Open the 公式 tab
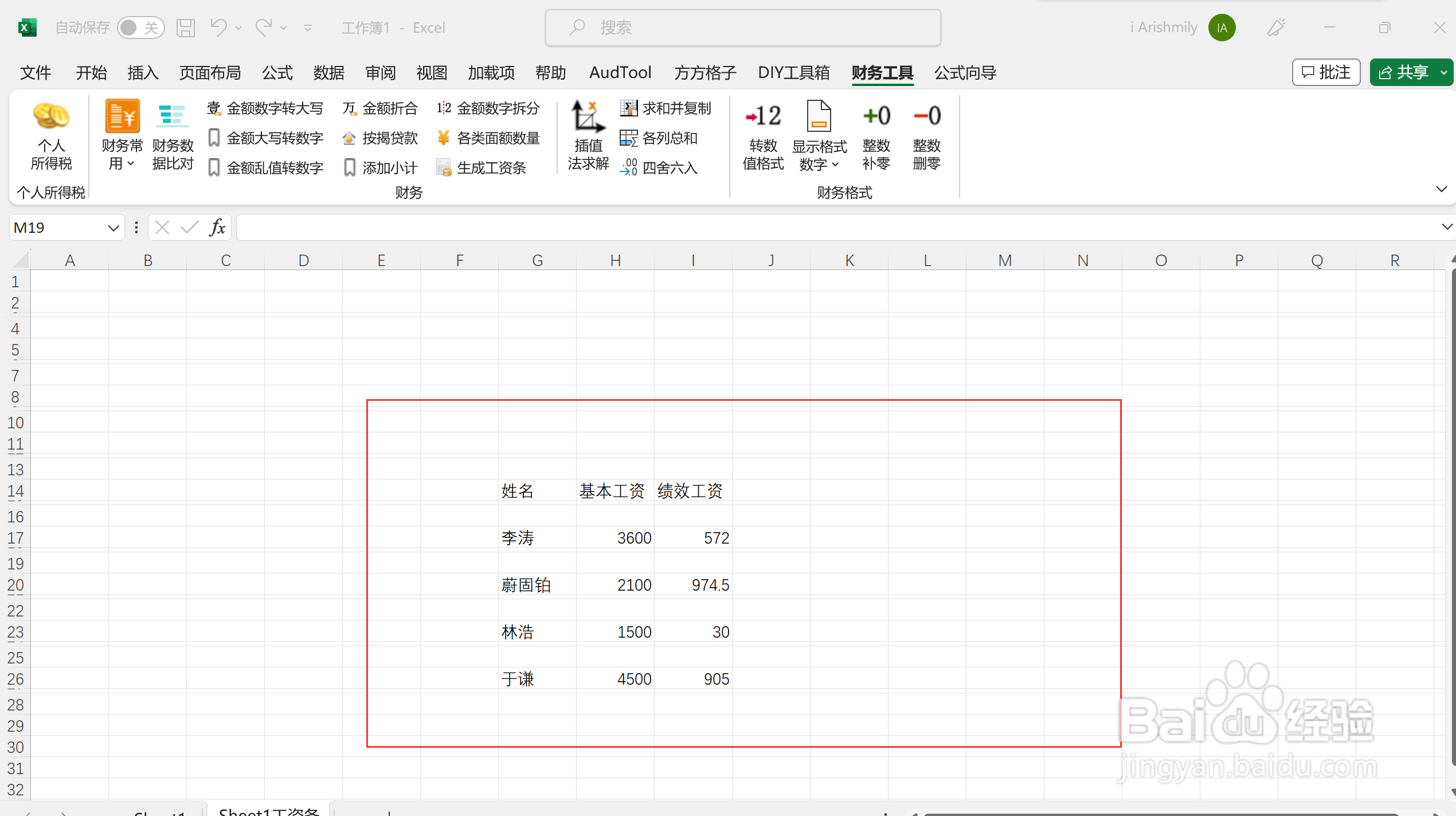Screen dimensions: 1456x816 [277, 73]
